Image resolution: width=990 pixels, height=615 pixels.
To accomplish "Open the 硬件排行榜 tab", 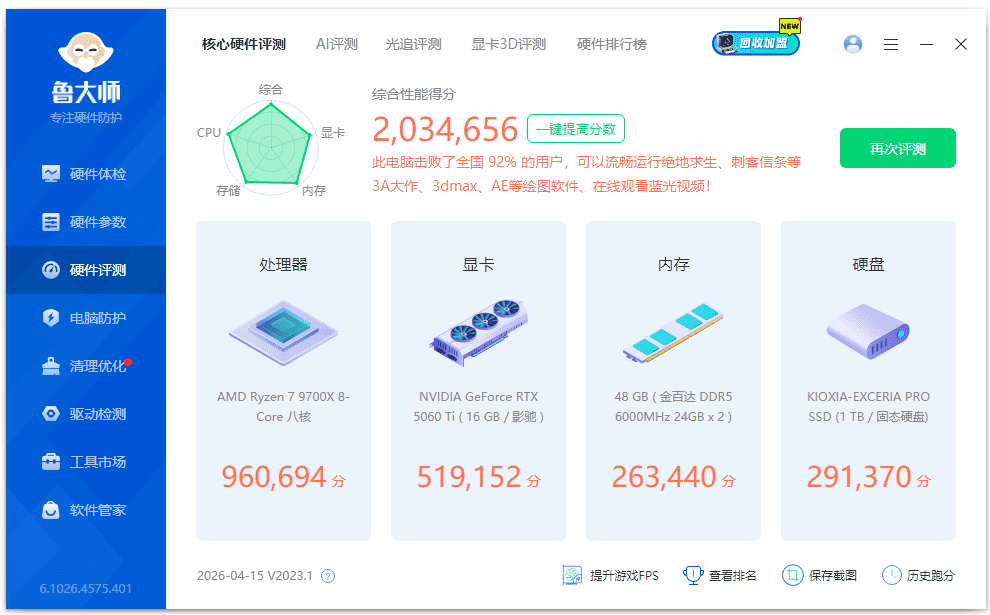I will [611, 44].
